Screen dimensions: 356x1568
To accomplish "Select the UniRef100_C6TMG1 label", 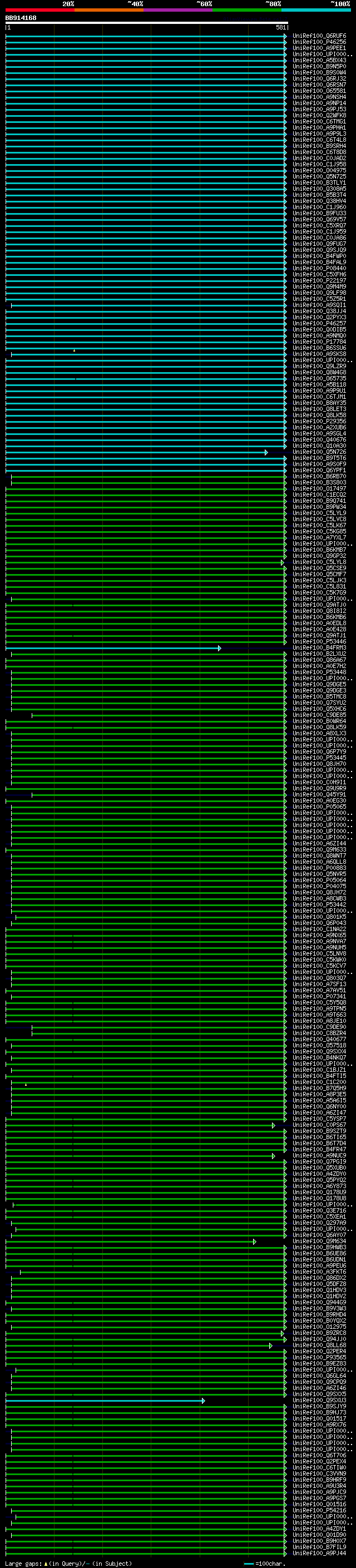I will [319, 122].
